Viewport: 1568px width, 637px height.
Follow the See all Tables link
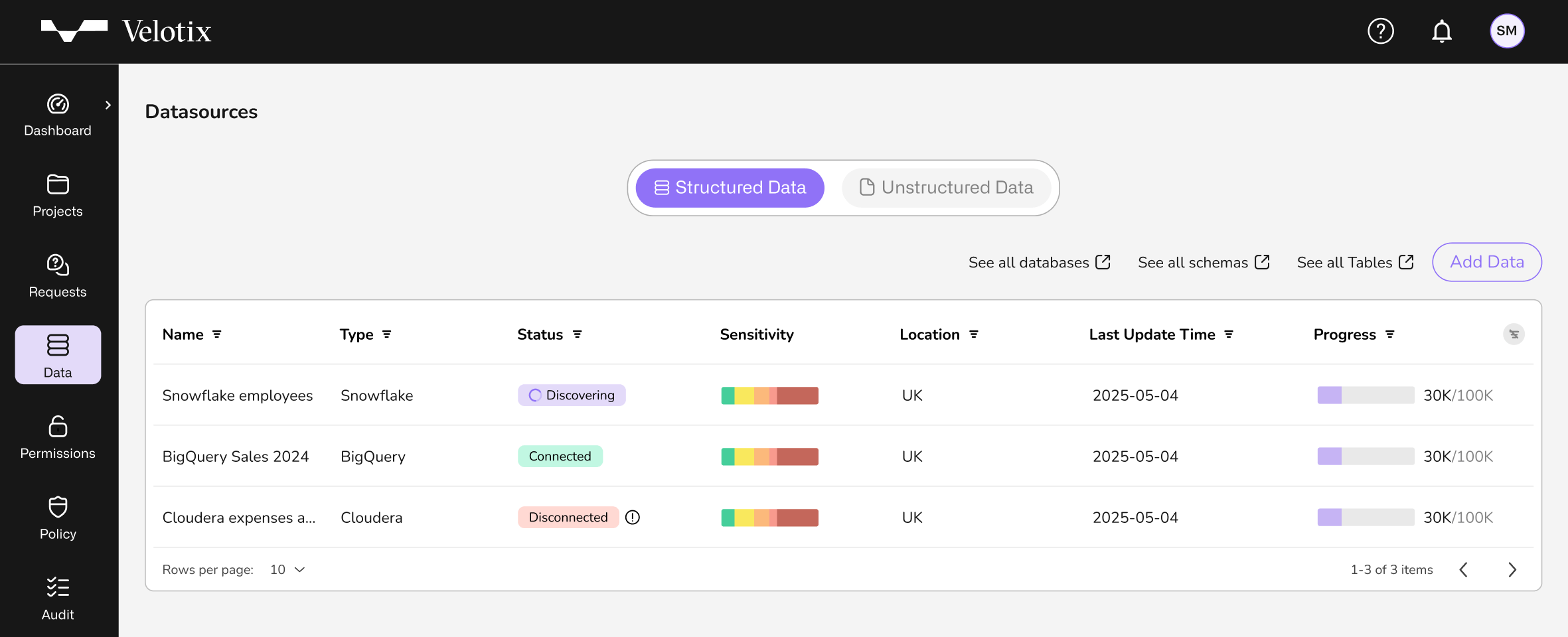1355,263
